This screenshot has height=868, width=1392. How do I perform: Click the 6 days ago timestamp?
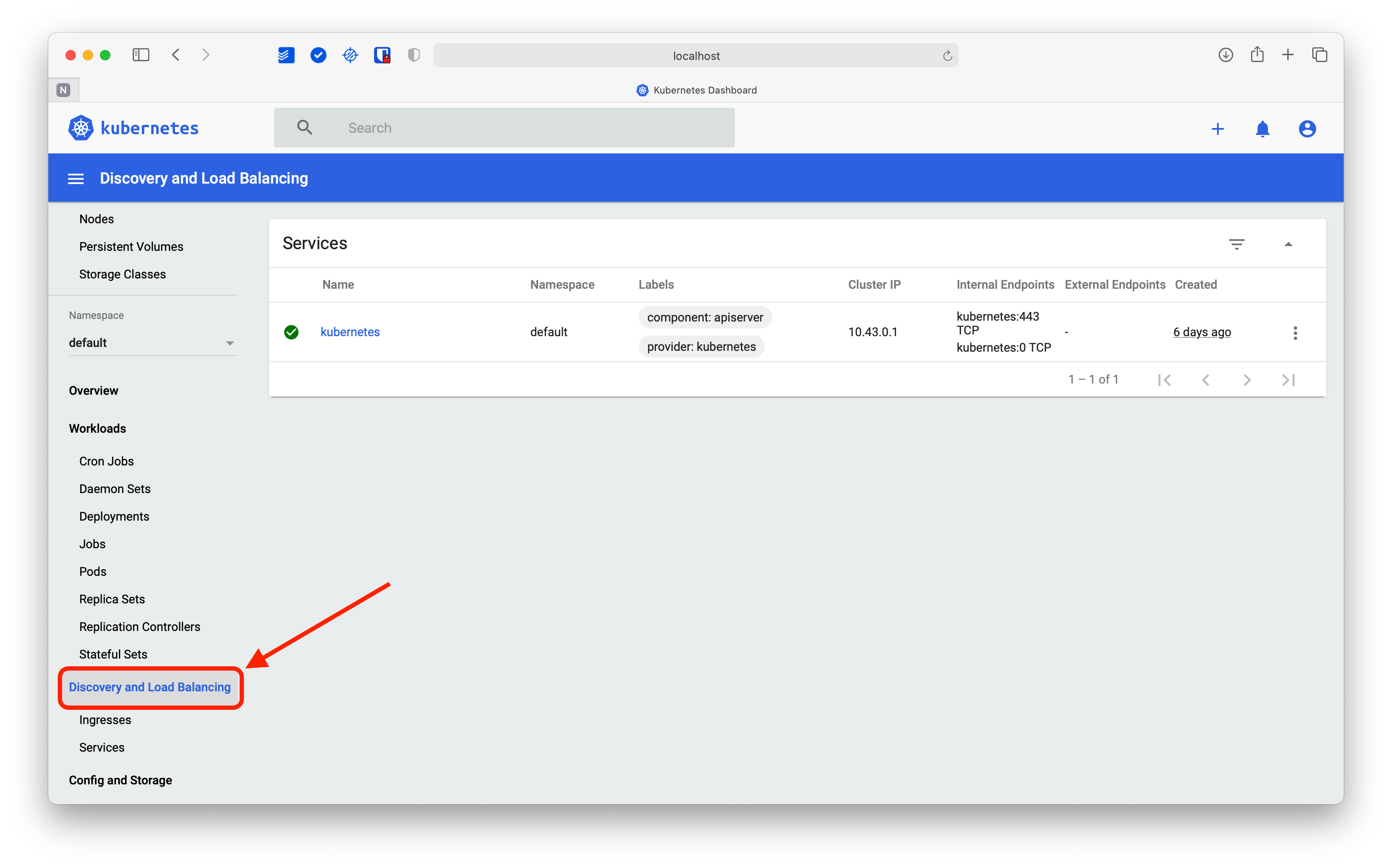[x=1202, y=332]
